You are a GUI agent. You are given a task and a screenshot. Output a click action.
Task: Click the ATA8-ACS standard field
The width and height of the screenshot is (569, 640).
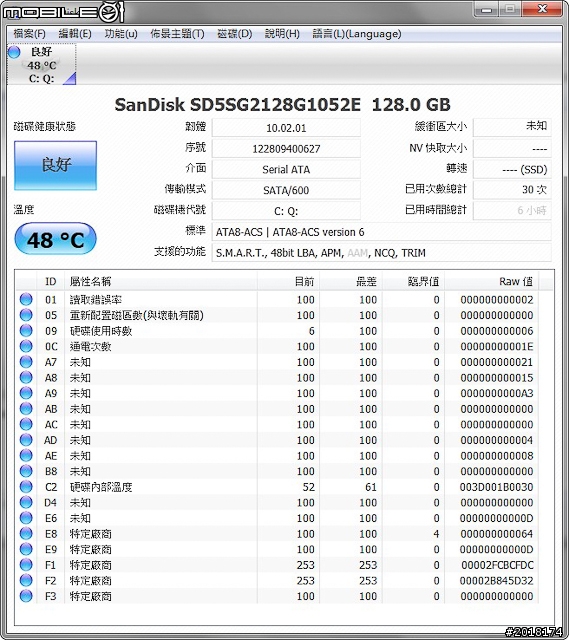[x=382, y=232]
